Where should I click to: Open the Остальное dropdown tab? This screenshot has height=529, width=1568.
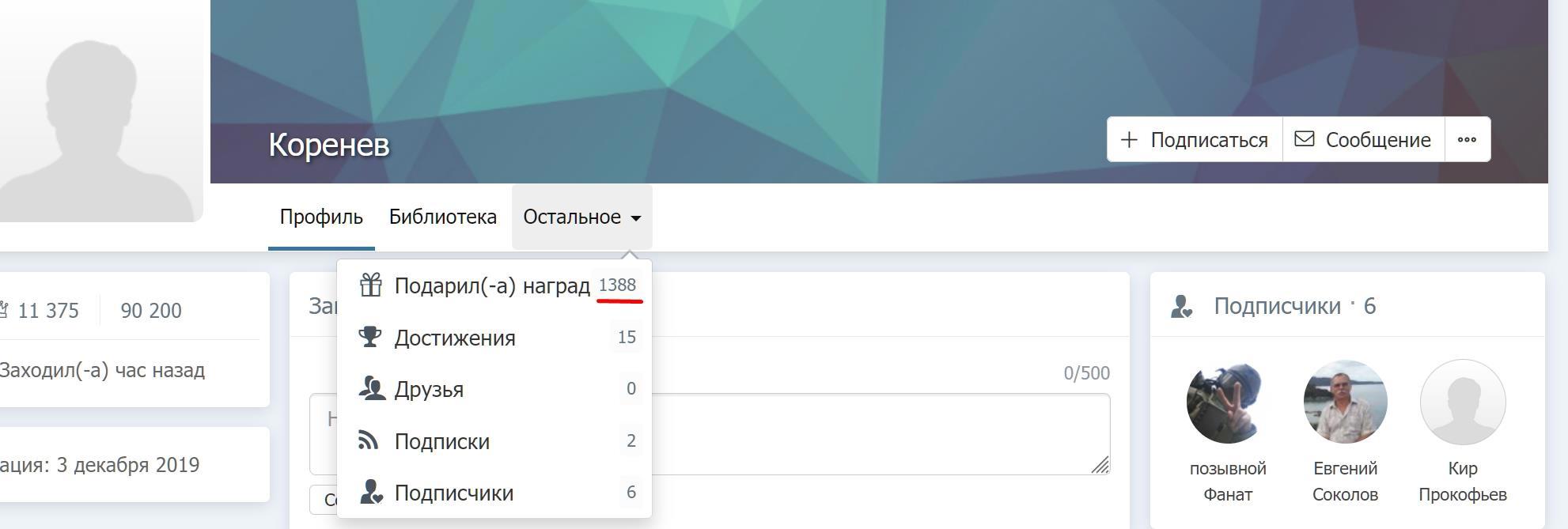tap(582, 217)
